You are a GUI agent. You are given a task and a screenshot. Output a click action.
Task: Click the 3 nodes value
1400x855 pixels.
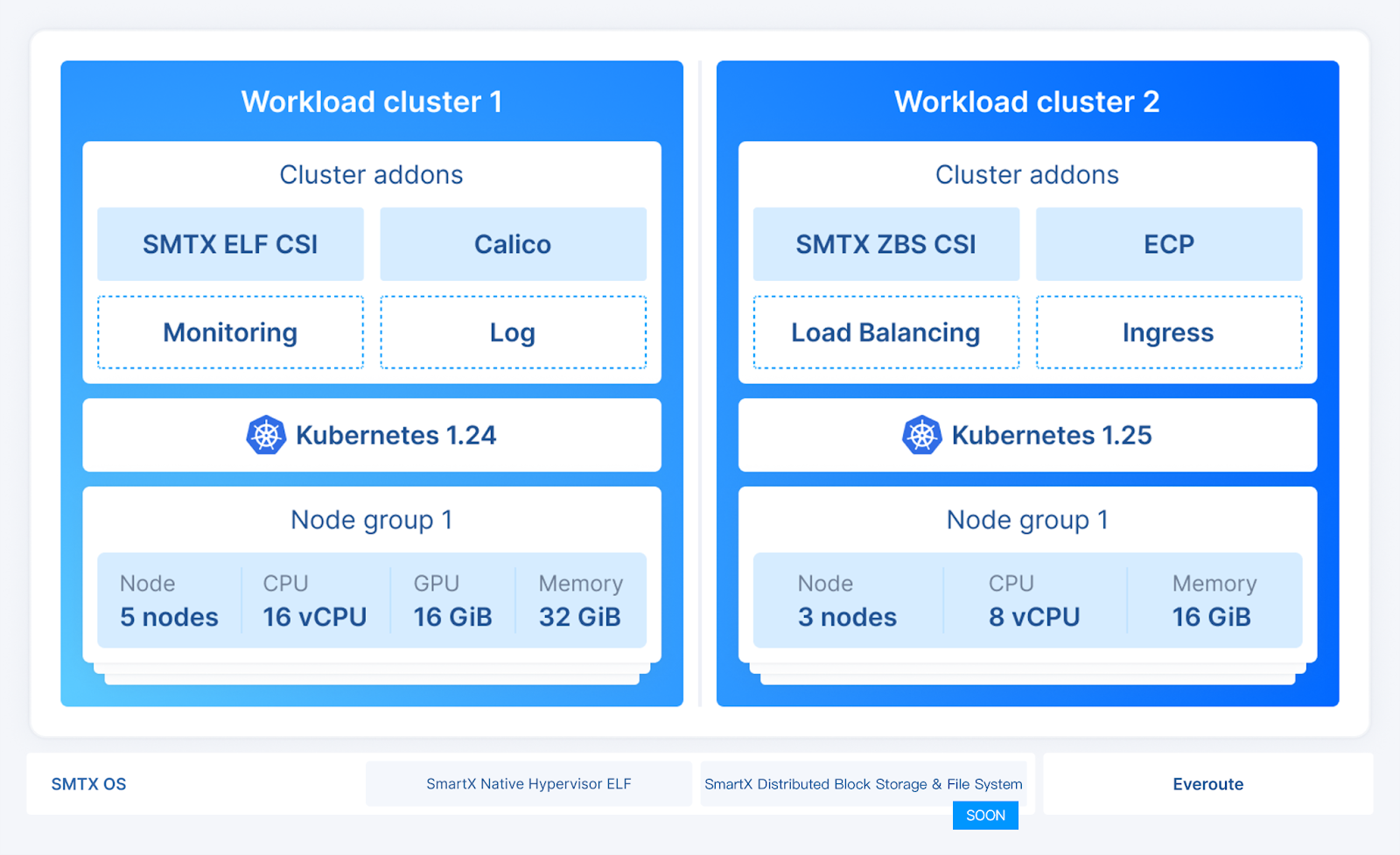pos(847,617)
